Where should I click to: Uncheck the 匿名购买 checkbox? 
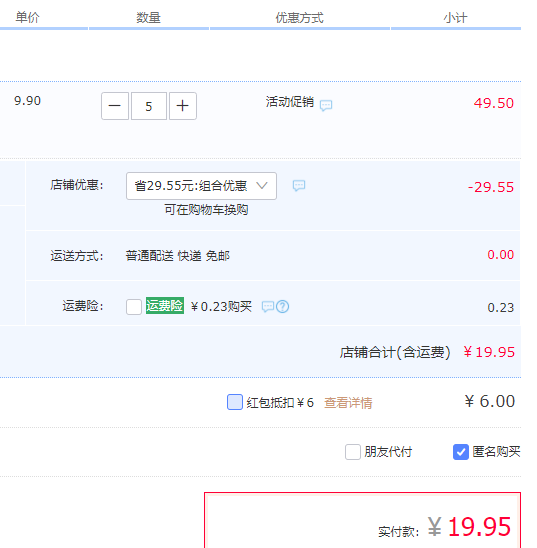[x=461, y=452]
